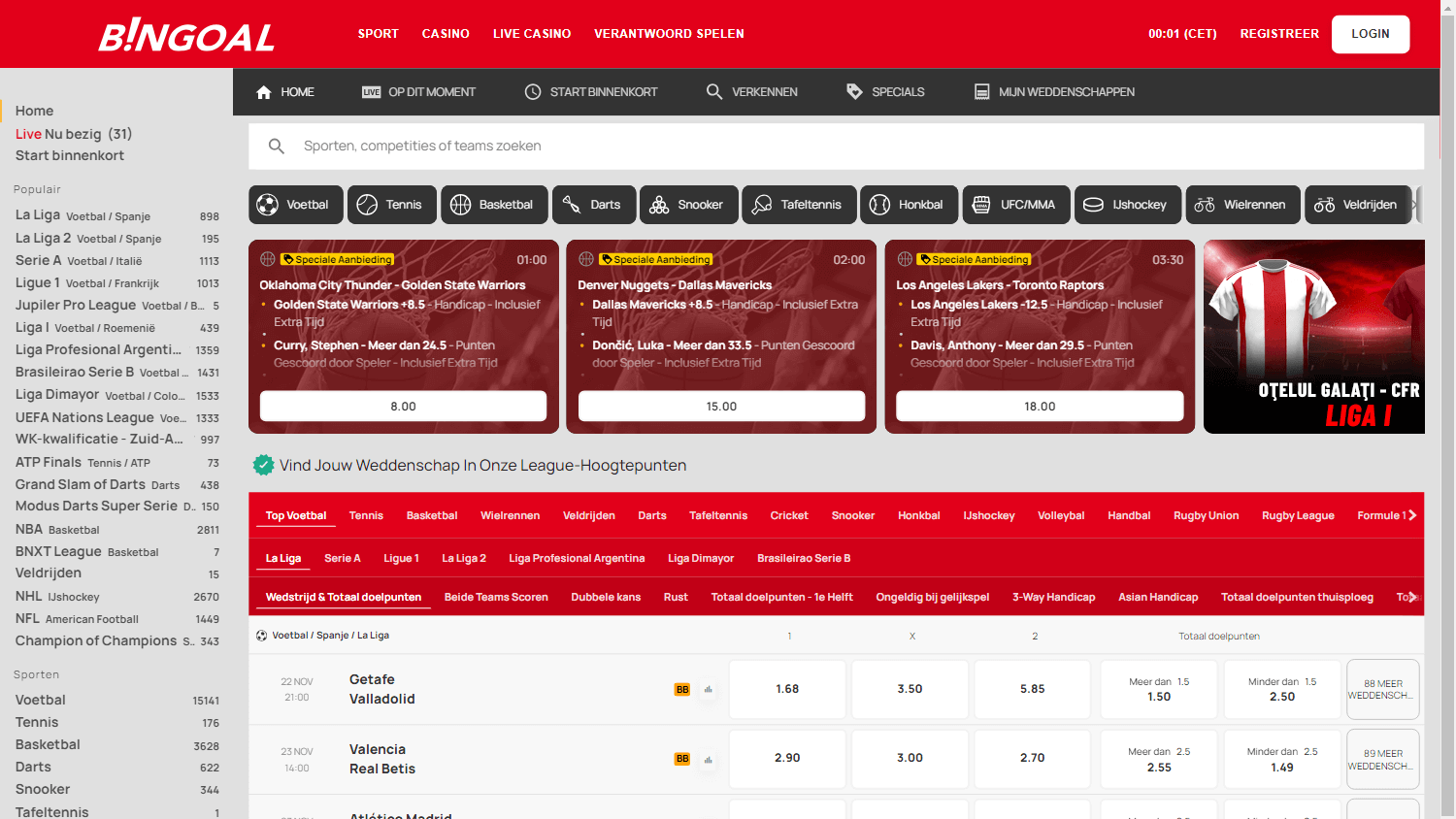Bet 15.00 on Nuggets - Mavericks special
Screen dimensions: 1456x819
(x=721, y=407)
